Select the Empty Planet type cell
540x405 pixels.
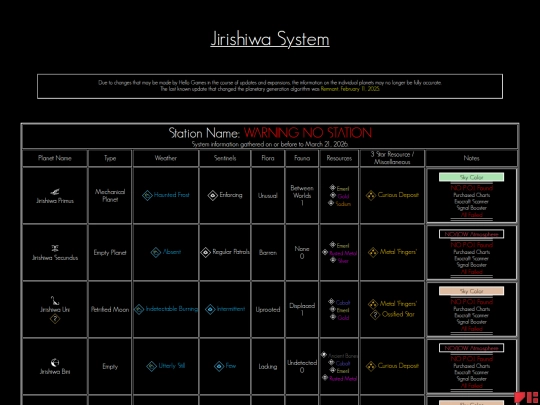[x=110, y=252]
